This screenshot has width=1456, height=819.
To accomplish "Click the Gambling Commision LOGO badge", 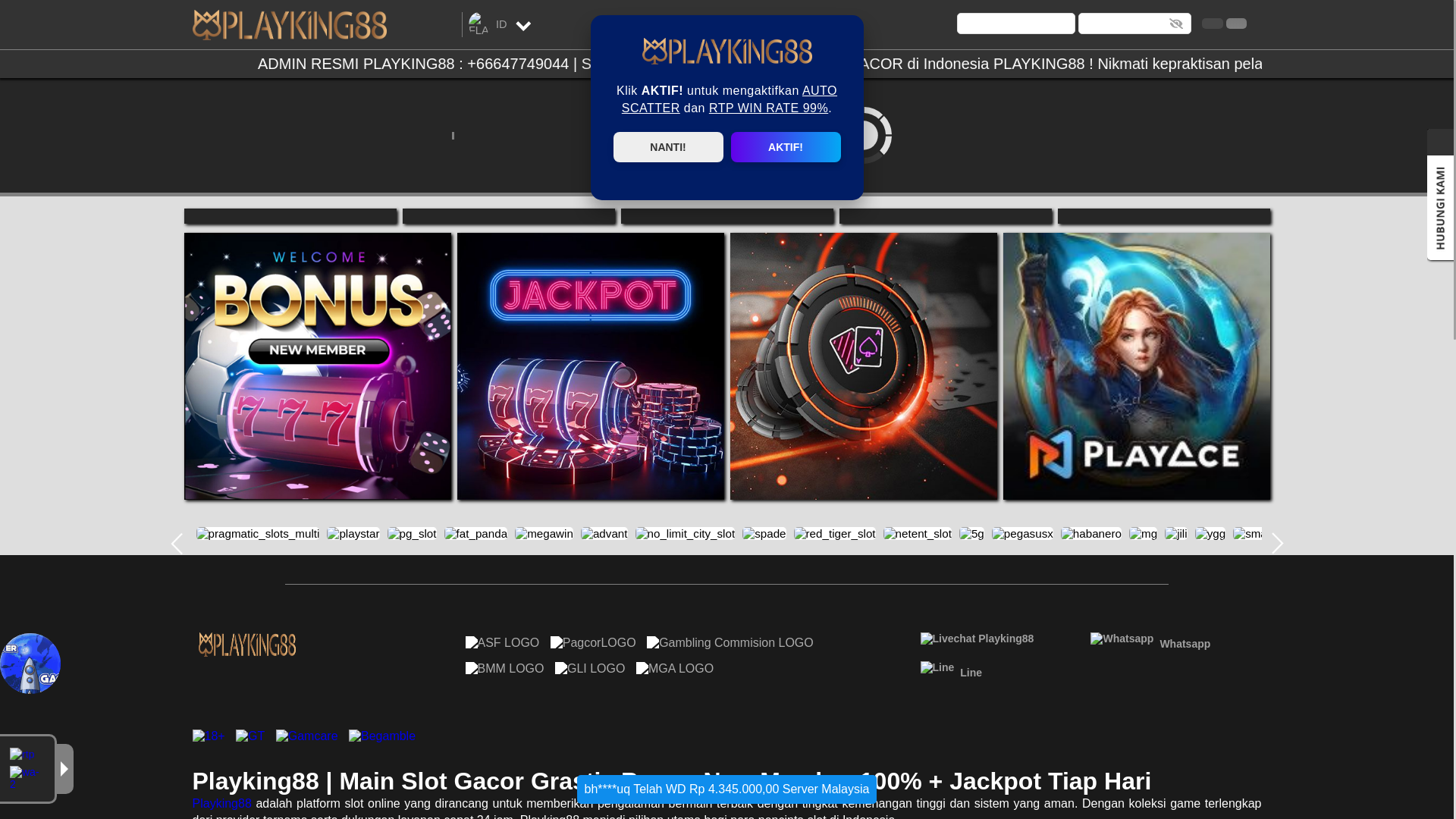I will point(730,643).
